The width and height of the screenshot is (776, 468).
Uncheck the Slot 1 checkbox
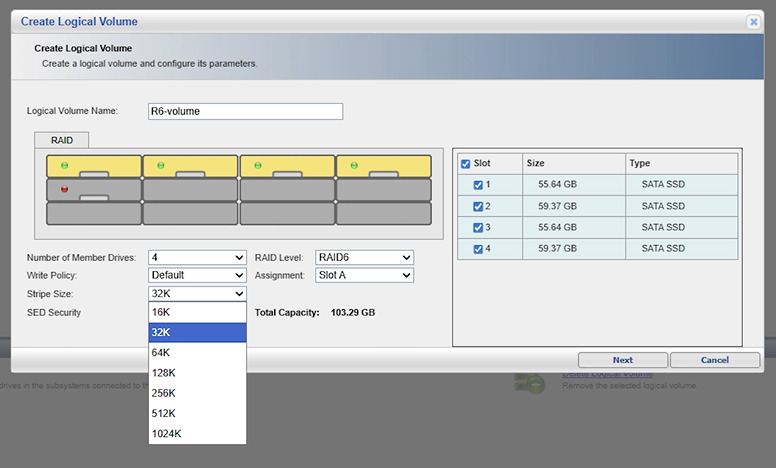pyautogui.click(x=478, y=185)
